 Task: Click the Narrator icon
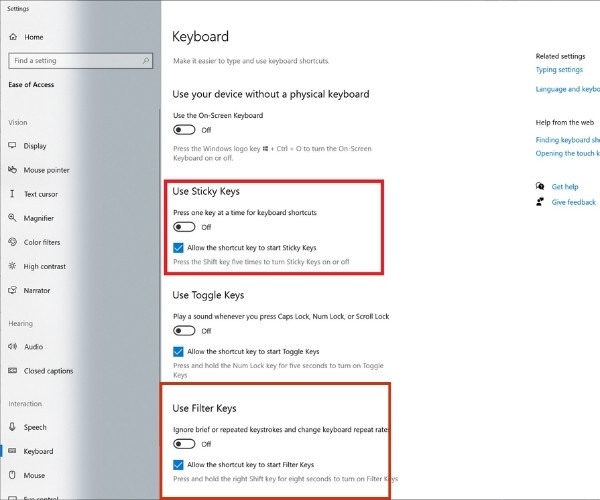(12, 290)
